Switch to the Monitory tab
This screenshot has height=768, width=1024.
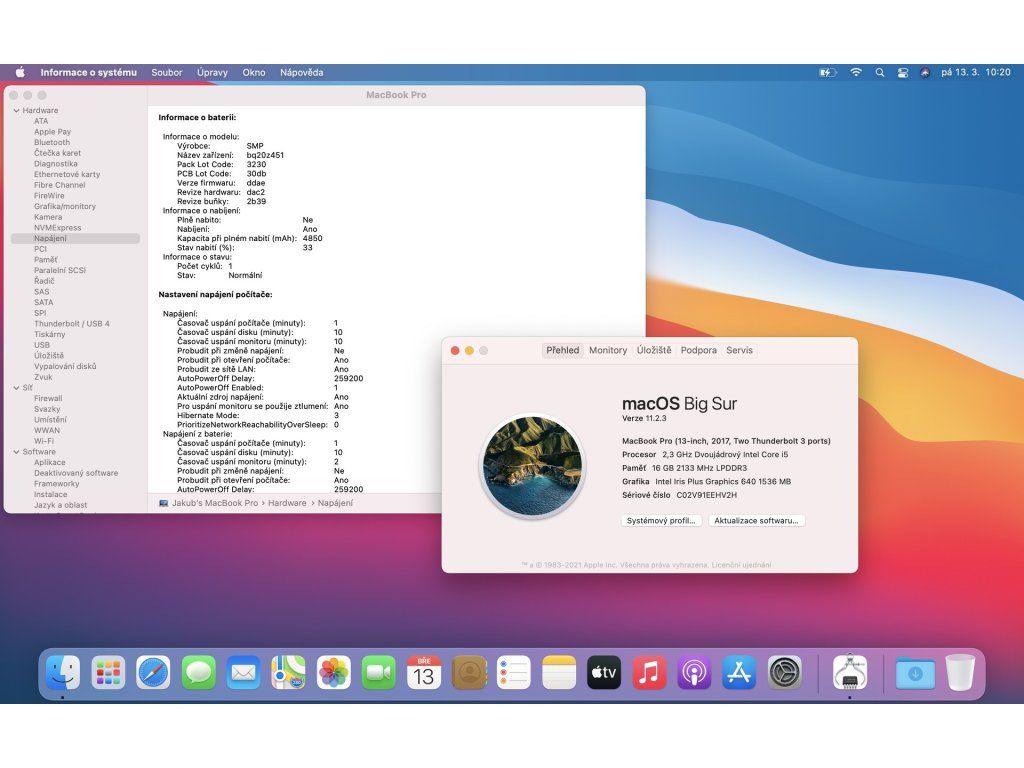tap(608, 350)
